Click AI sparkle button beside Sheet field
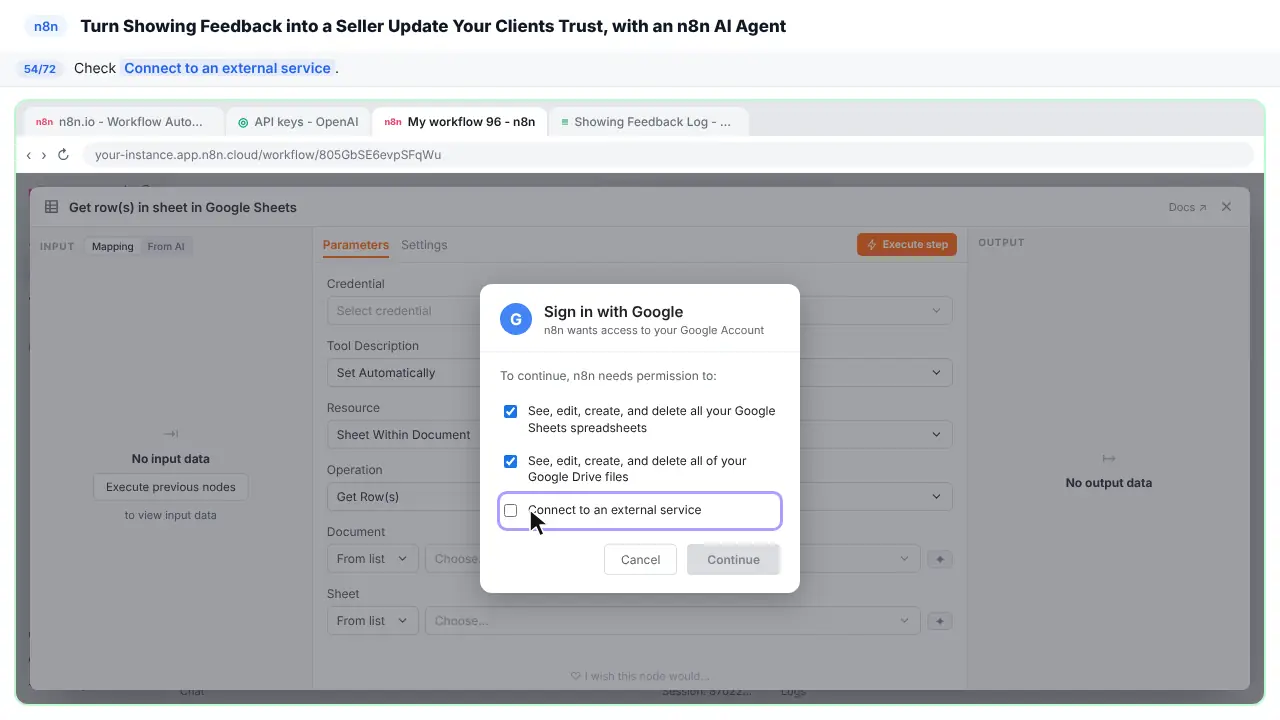 point(939,621)
